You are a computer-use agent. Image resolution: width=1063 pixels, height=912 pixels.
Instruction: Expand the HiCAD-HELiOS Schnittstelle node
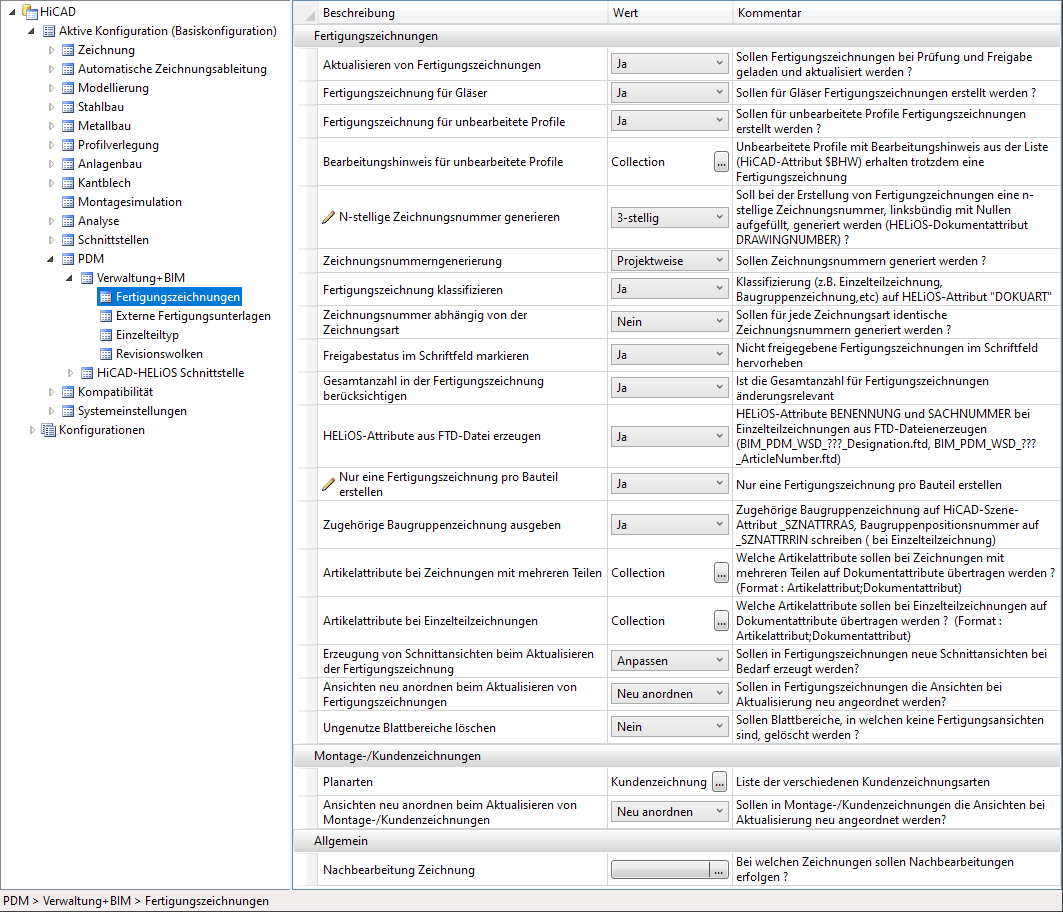(70, 372)
